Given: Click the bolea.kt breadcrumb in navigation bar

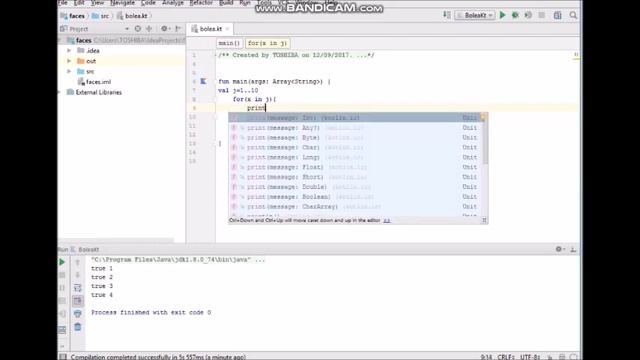Looking at the screenshot, I should 132,16.
